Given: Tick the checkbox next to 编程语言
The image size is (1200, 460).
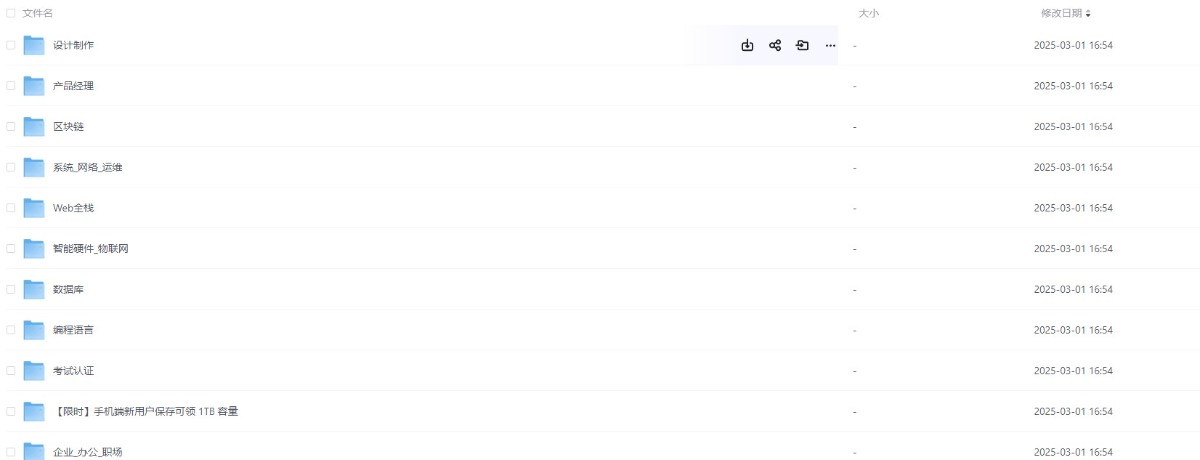Looking at the screenshot, I should 11,329.
